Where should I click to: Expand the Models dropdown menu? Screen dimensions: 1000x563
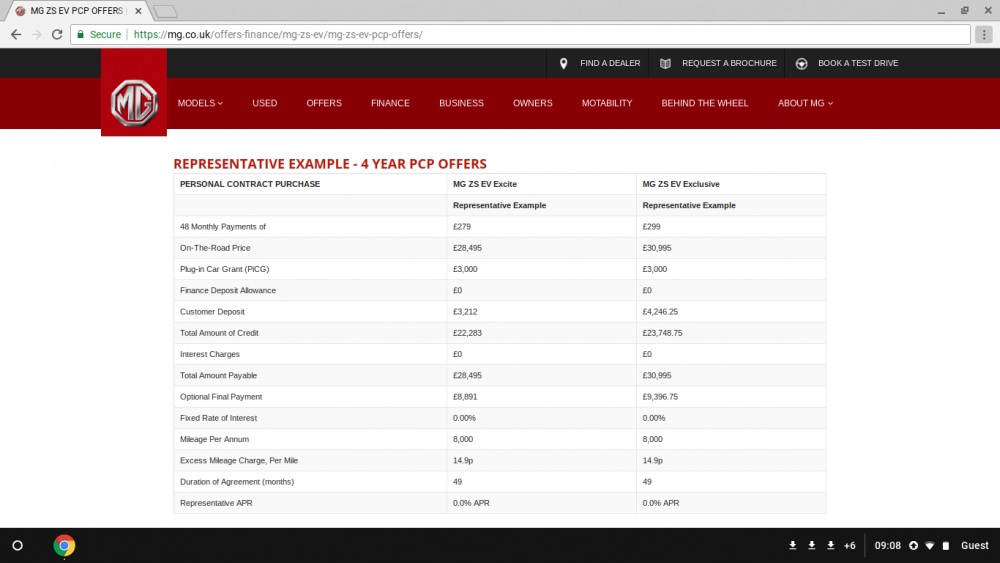(x=200, y=103)
